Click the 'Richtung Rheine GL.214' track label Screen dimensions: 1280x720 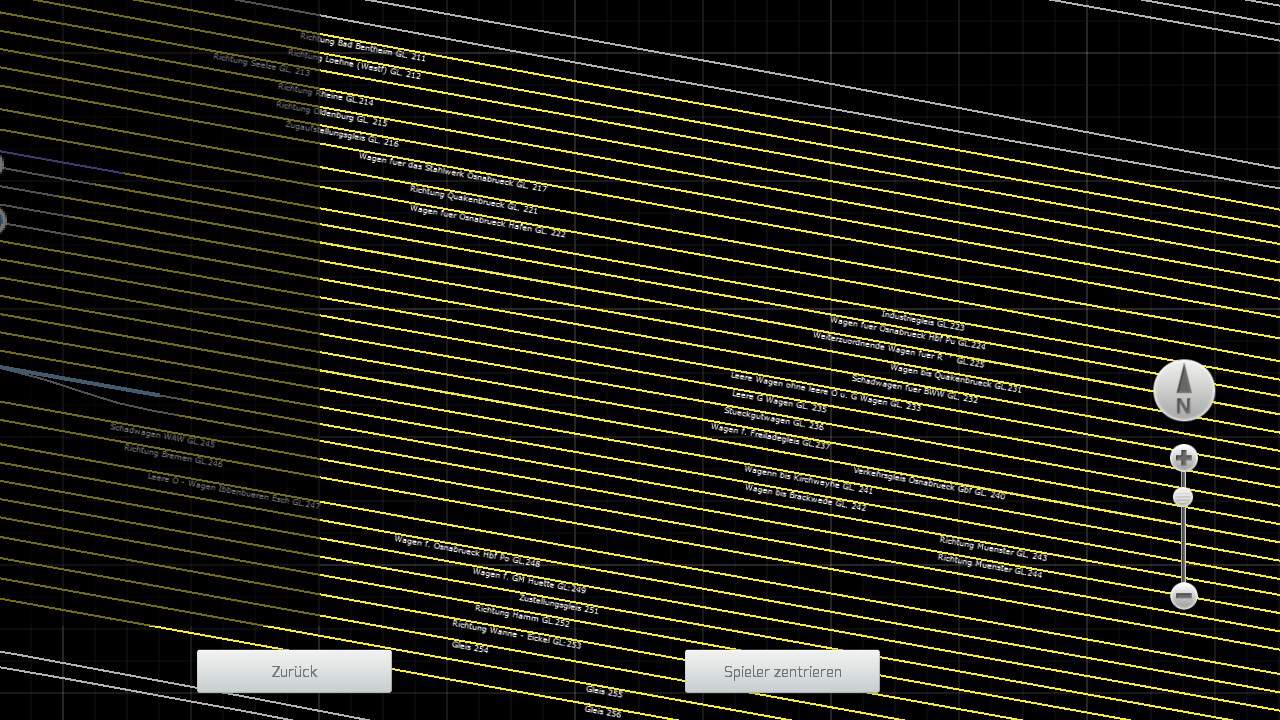pyautogui.click(x=326, y=95)
